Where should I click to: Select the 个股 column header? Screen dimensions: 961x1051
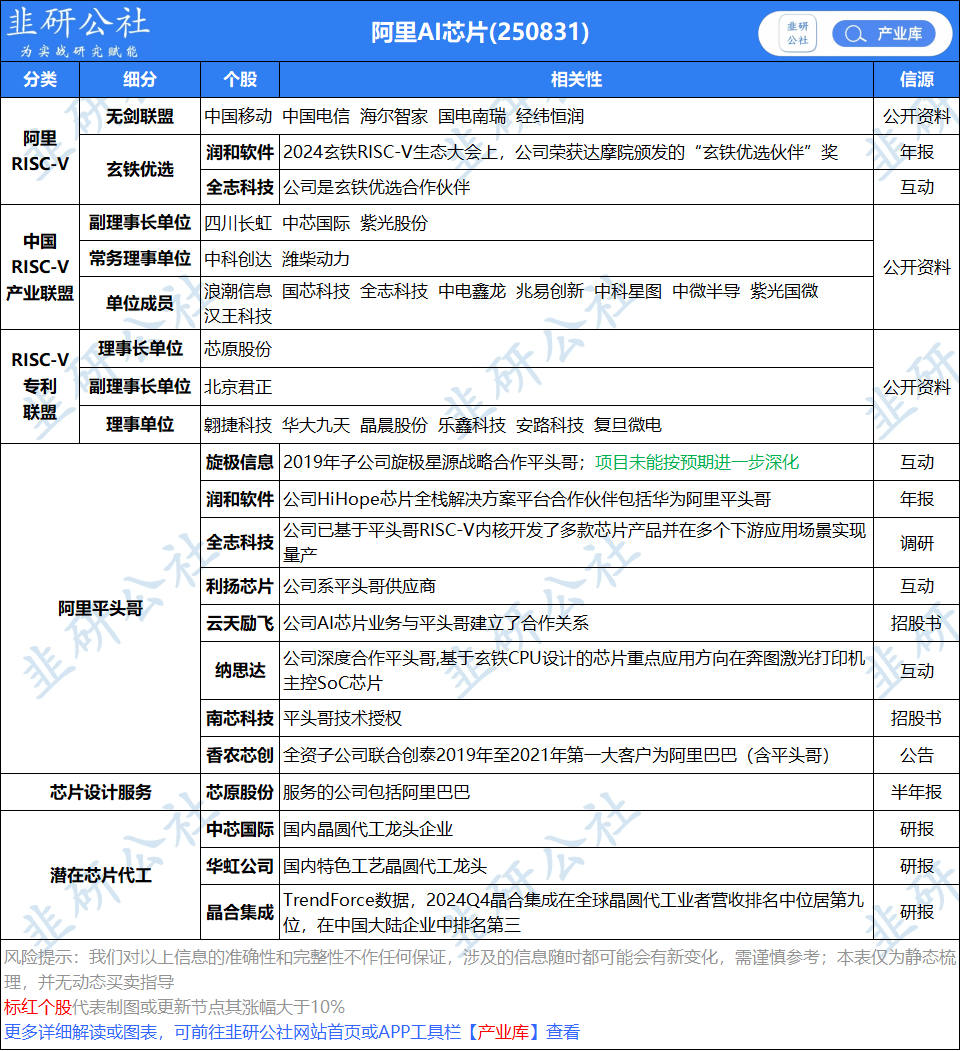pos(240,80)
